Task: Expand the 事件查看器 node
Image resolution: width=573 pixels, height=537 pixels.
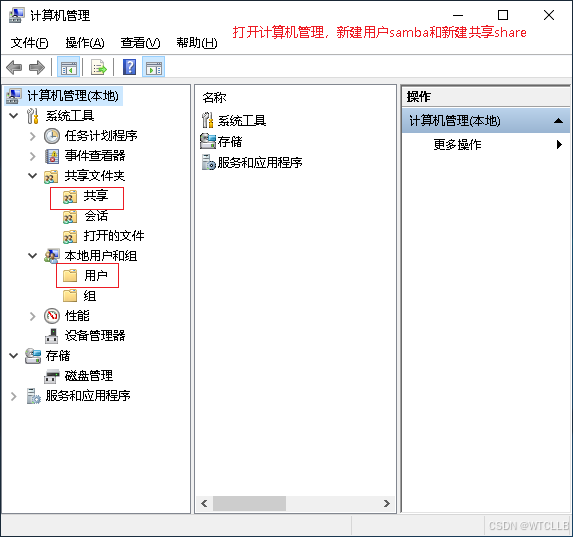Action: pos(33,156)
